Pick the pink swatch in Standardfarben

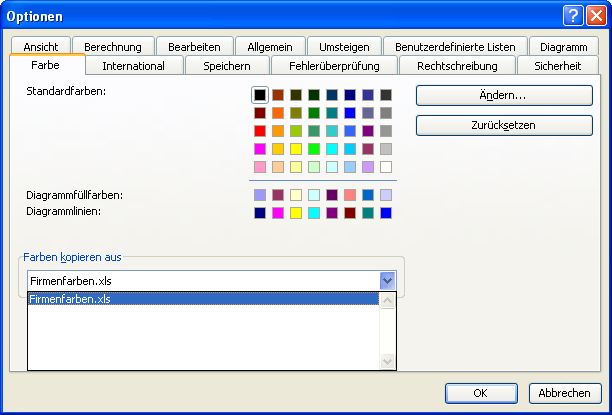(x=260, y=167)
